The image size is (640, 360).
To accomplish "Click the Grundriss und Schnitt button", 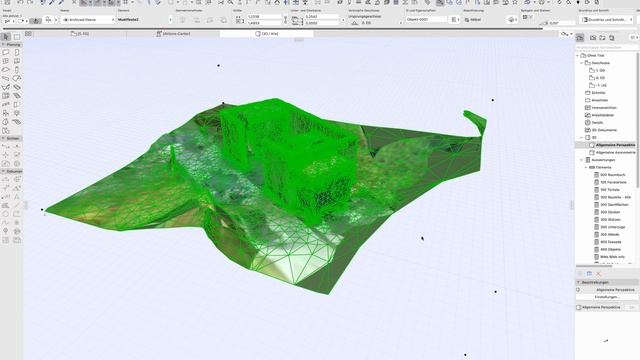I will pyautogui.click(x=607, y=20).
